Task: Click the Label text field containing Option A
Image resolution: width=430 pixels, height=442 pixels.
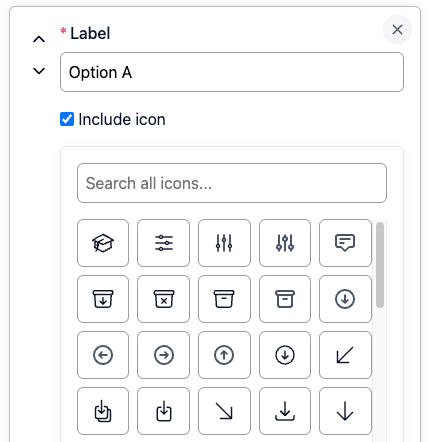Action: click(232, 72)
